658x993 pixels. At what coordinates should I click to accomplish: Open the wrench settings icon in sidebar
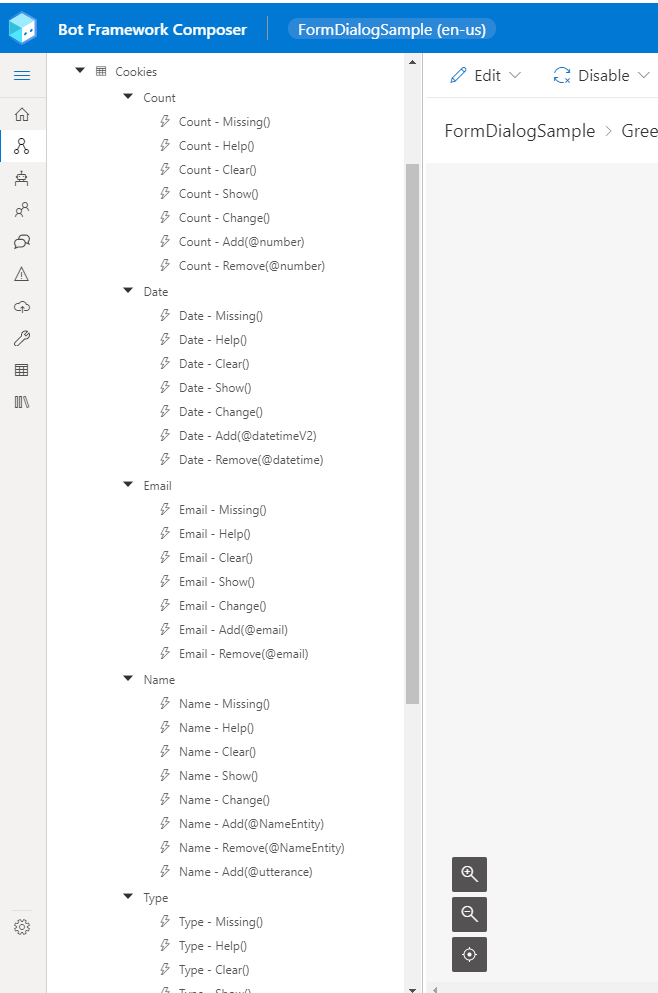tap(22, 338)
